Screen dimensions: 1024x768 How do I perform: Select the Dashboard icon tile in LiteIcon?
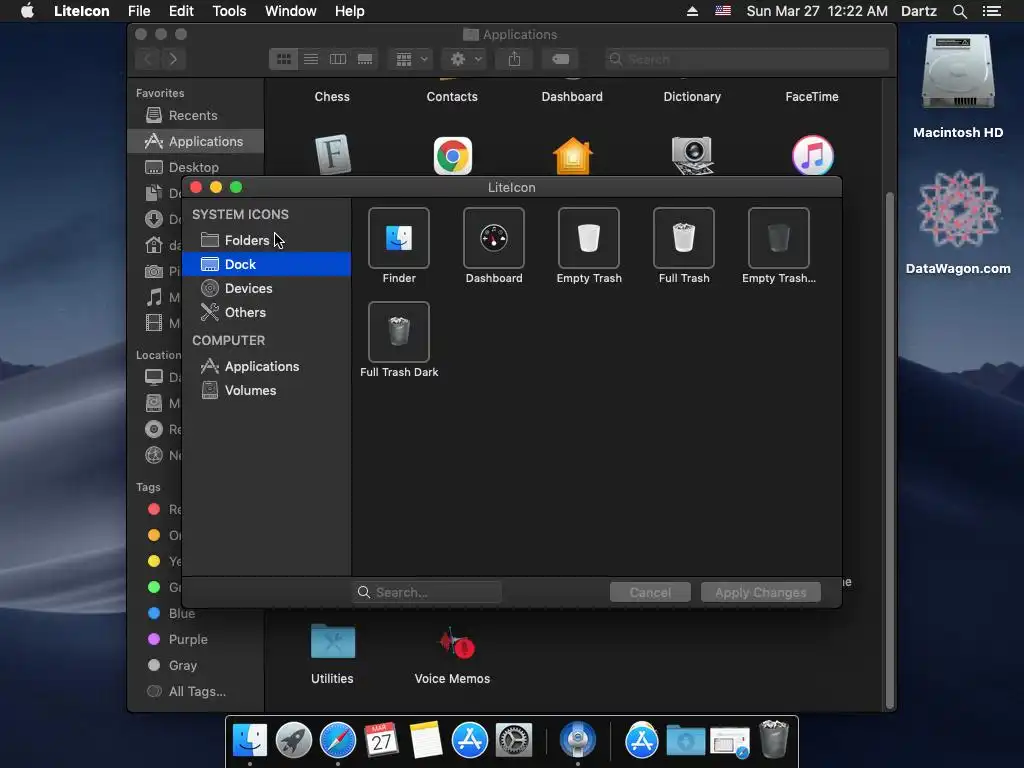click(x=494, y=238)
